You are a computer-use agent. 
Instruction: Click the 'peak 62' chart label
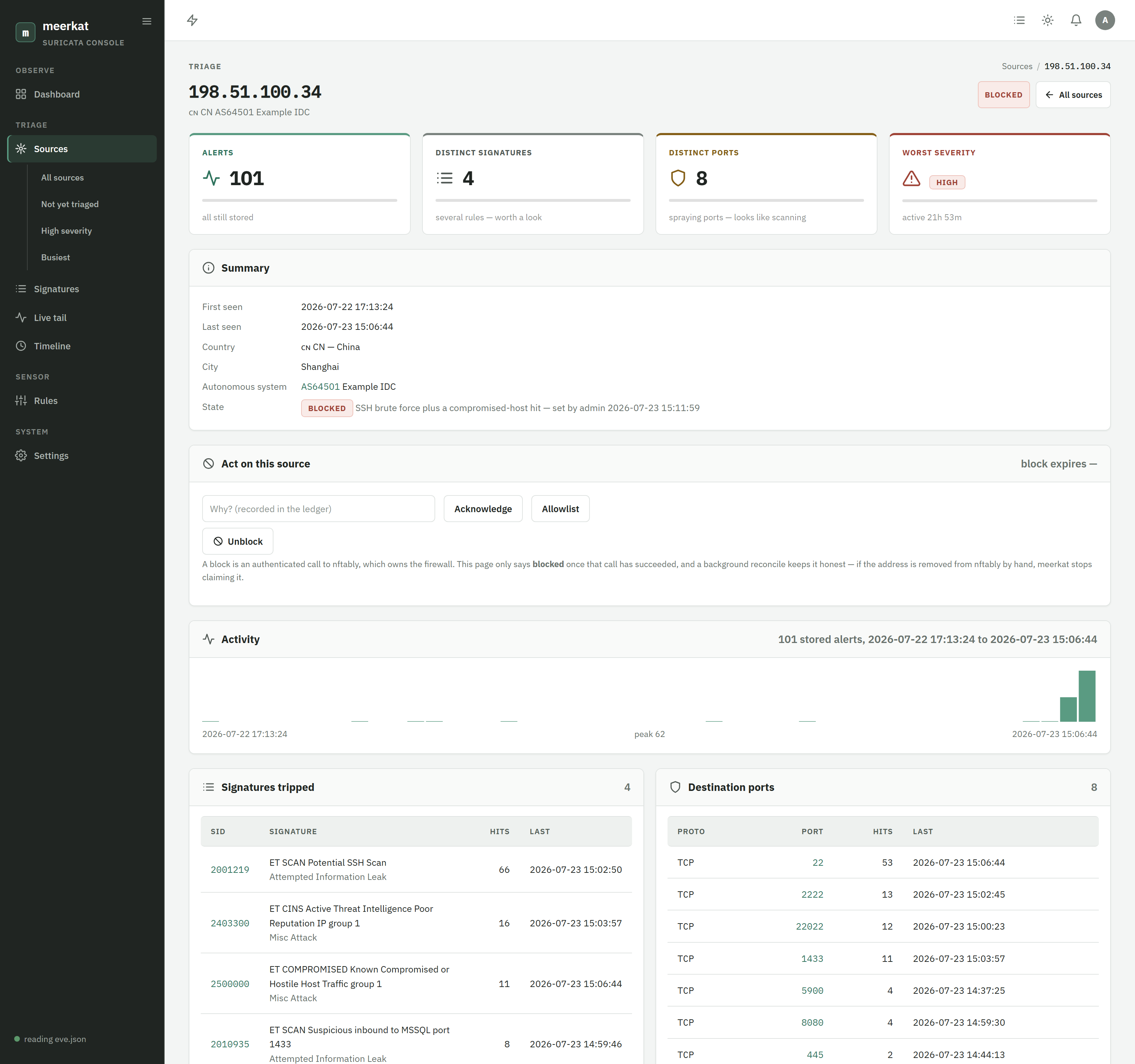point(649,734)
